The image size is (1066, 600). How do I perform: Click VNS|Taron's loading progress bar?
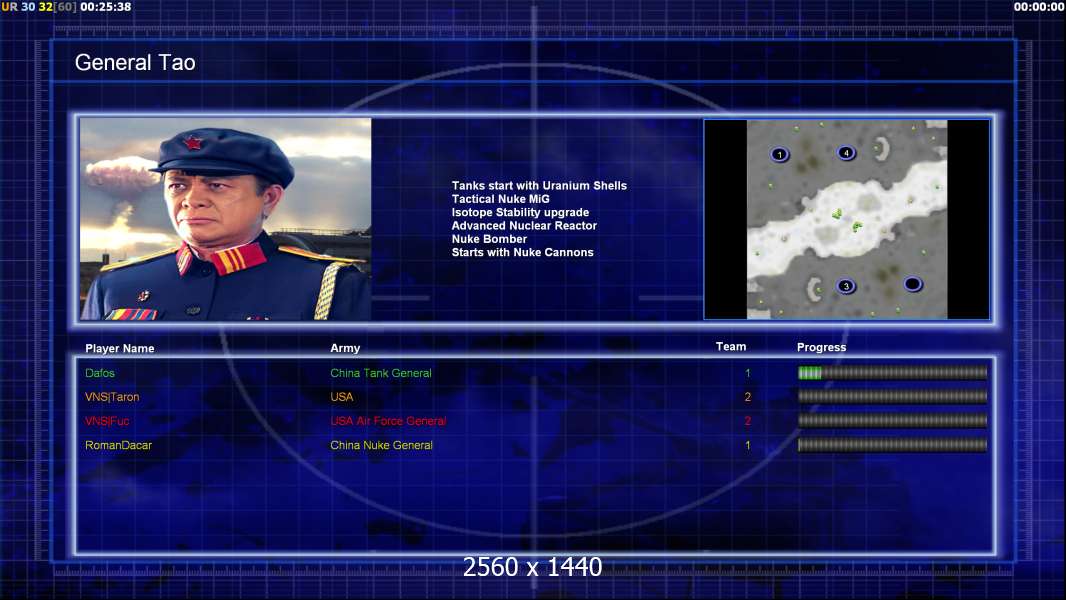point(892,396)
